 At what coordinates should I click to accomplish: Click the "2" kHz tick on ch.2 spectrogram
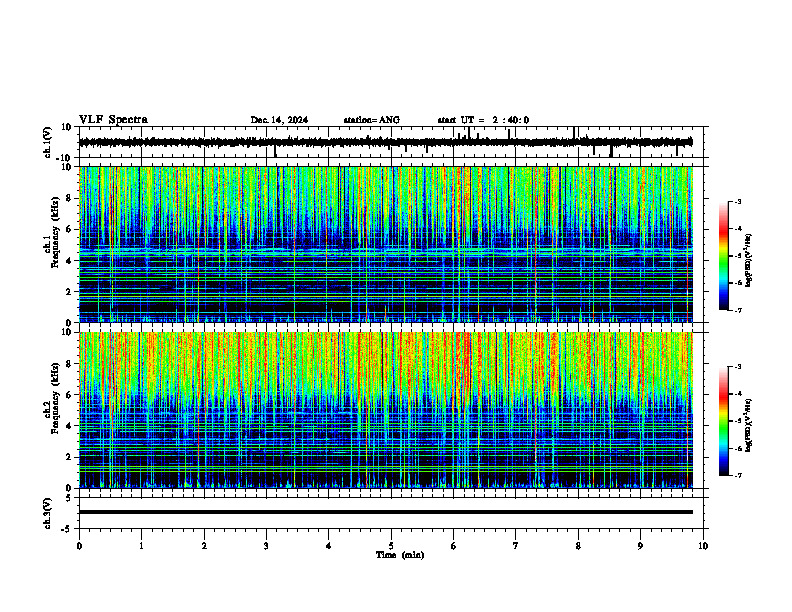coord(70,457)
